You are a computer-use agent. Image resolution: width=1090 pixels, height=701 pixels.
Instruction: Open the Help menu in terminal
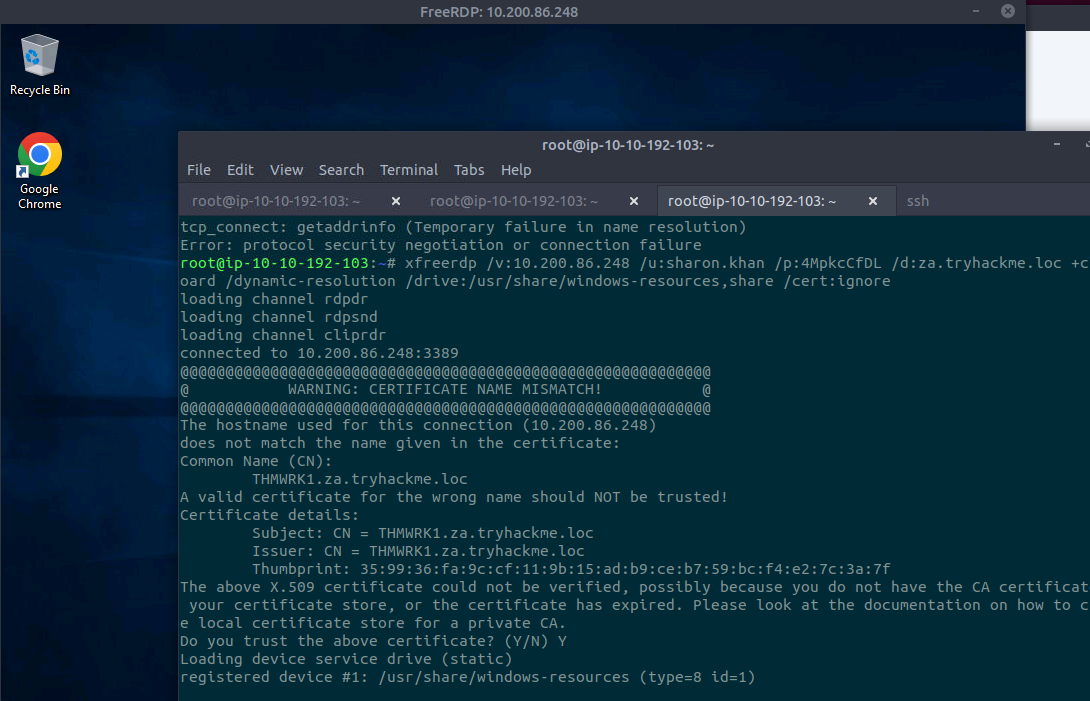[x=516, y=170]
